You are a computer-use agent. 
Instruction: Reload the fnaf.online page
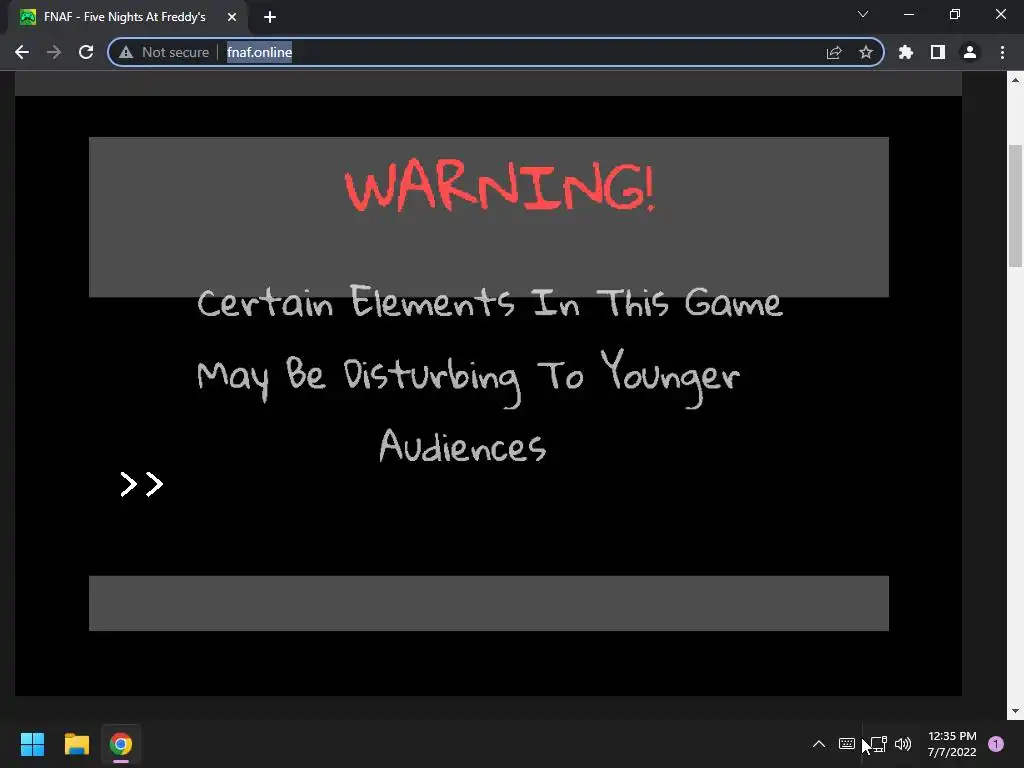click(86, 52)
